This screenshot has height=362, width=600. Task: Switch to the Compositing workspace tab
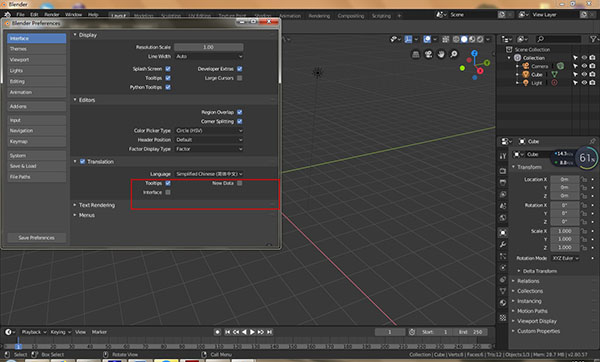(x=351, y=16)
